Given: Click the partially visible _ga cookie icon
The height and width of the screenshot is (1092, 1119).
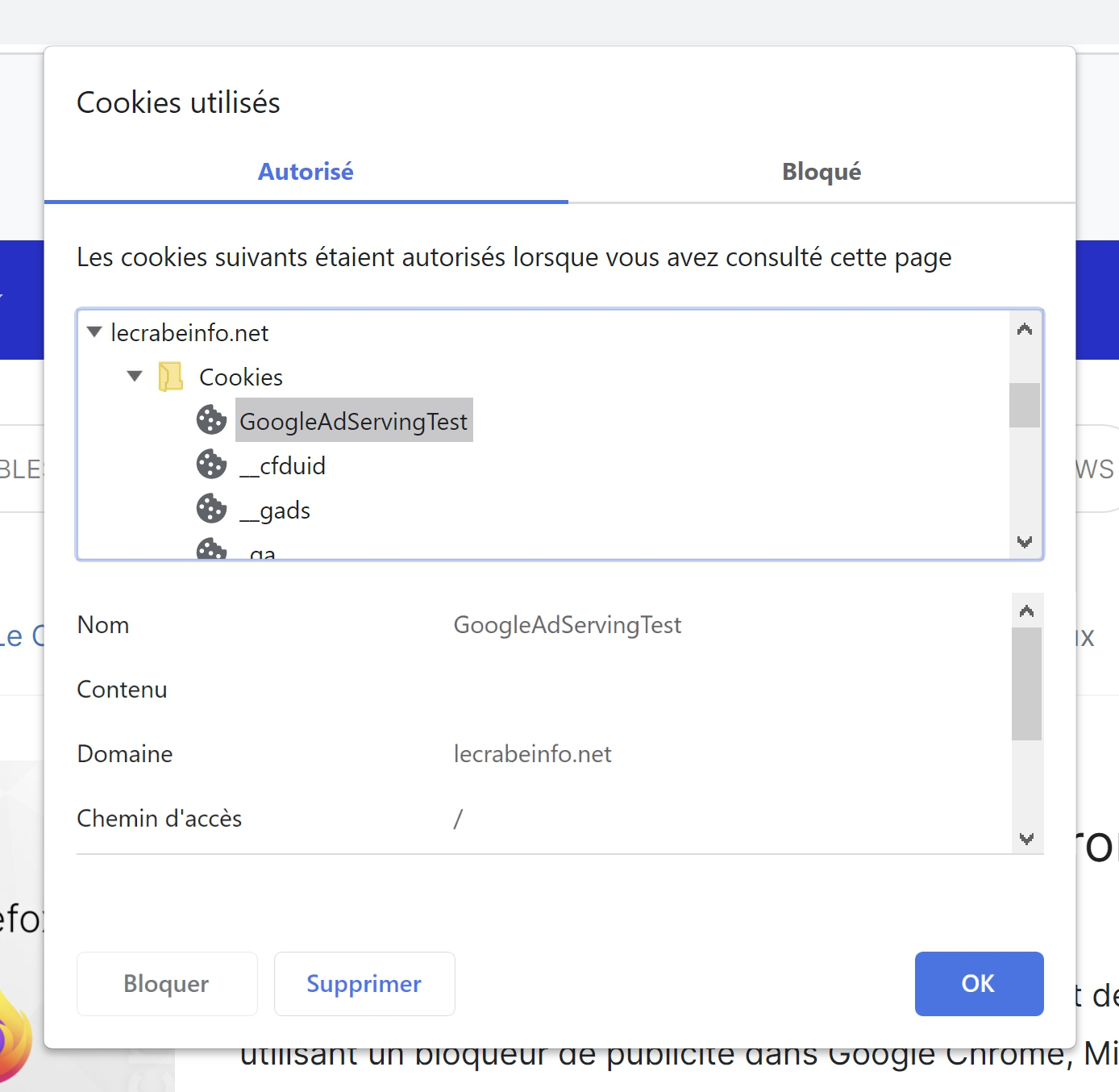Looking at the screenshot, I should click(x=211, y=548).
